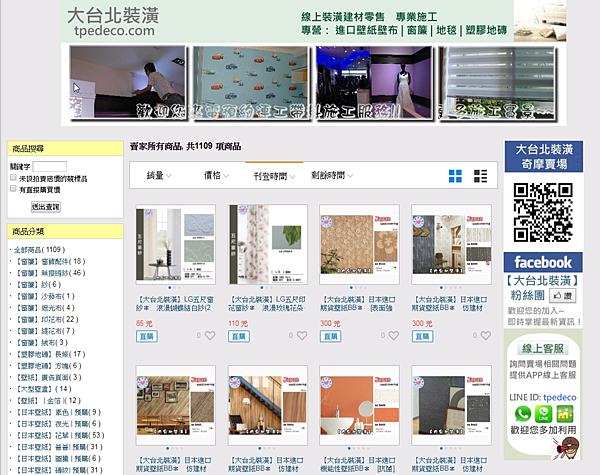Favorite the 85元 LG curtain item heart
The width and height of the screenshot is (600, 475).
click(x=210, y=336)
